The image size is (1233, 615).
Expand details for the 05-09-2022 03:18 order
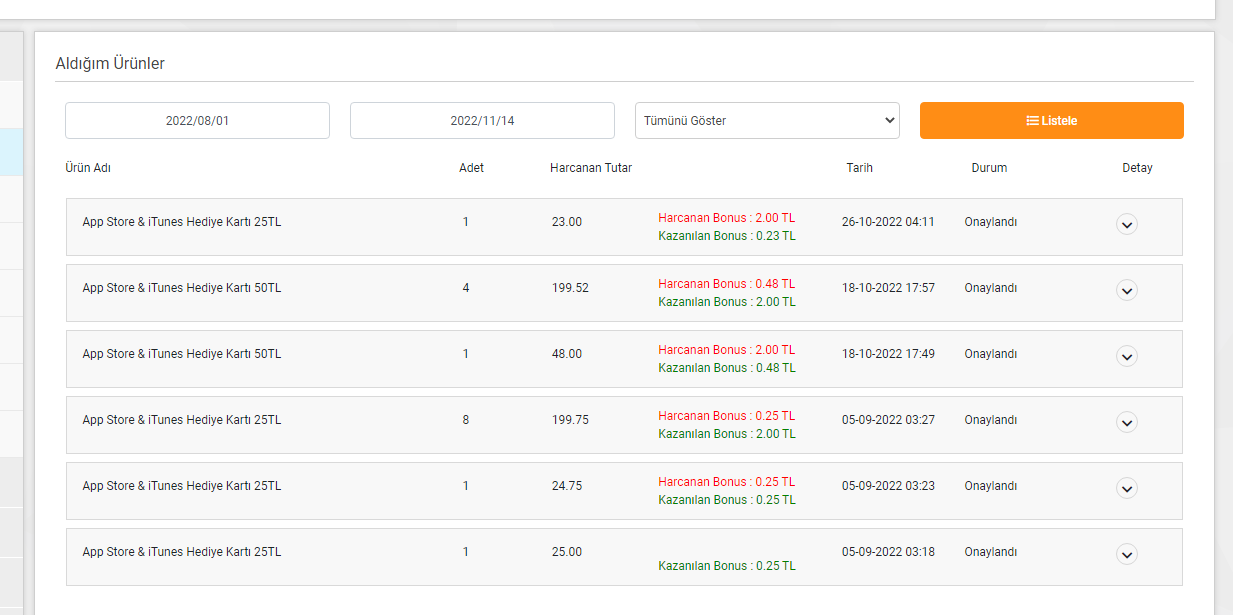coord(1127,554)
